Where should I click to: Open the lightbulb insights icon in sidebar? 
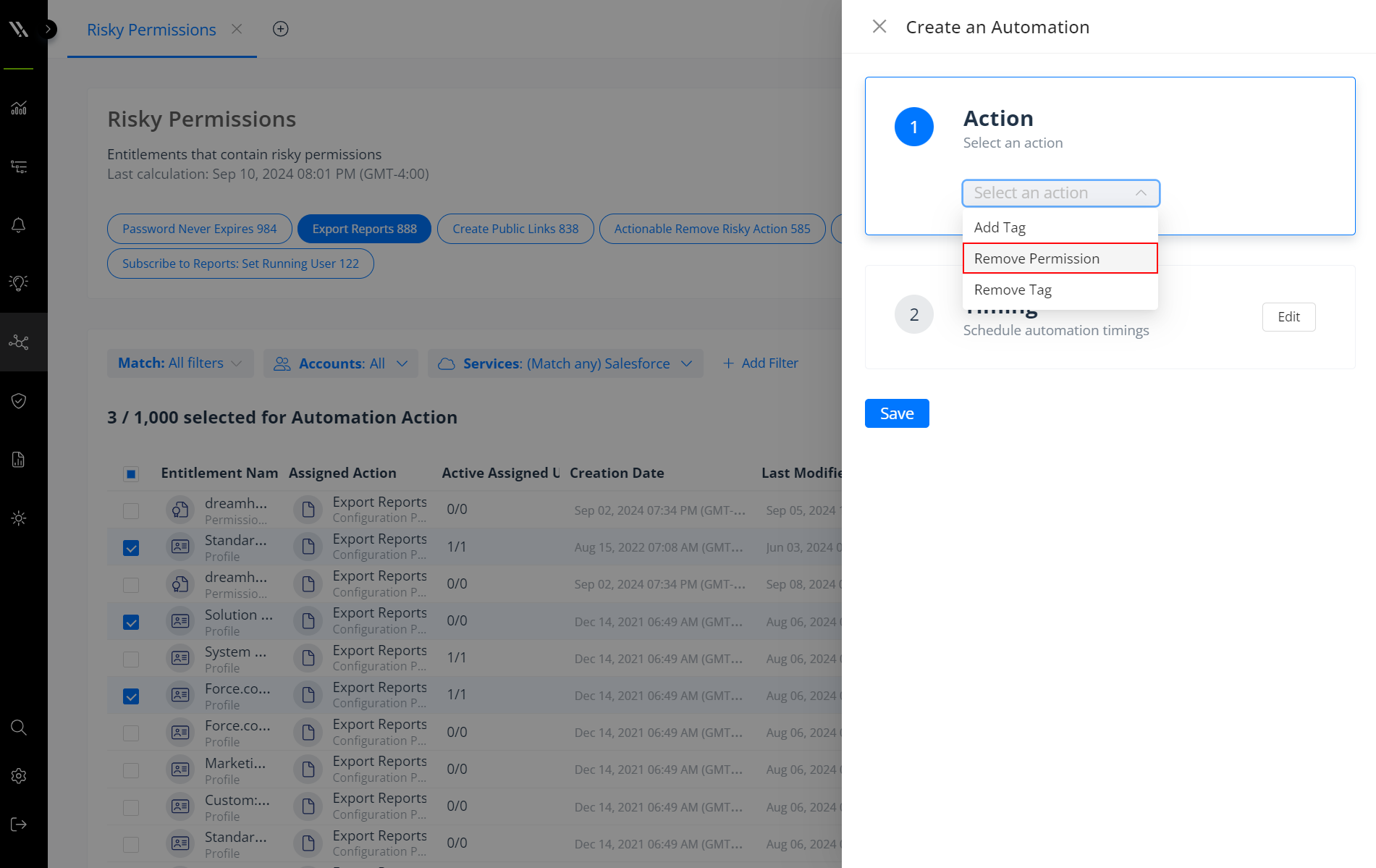[19, 282]
